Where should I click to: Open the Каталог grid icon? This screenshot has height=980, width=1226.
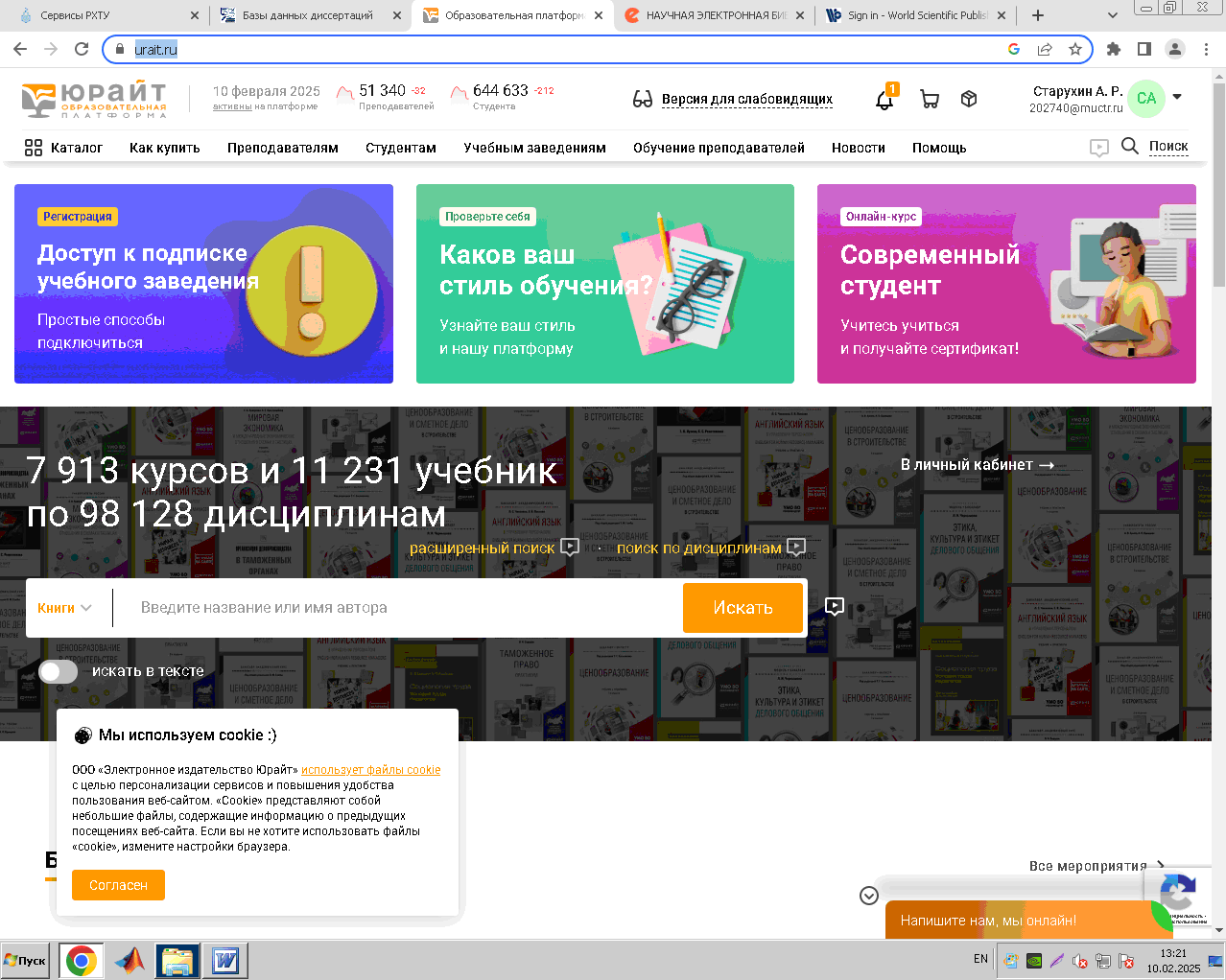tap(34, 148)
